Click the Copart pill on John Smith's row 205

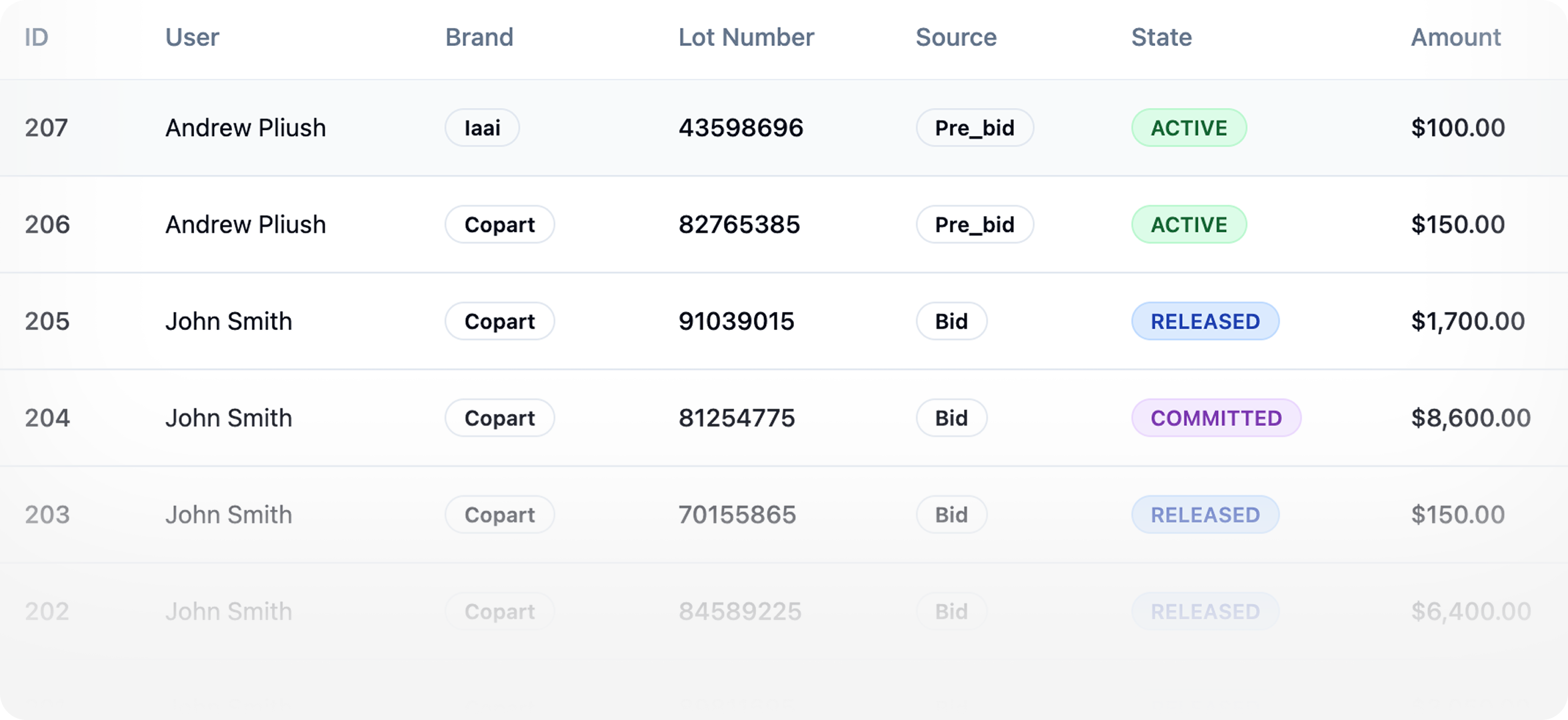(499, 321)
